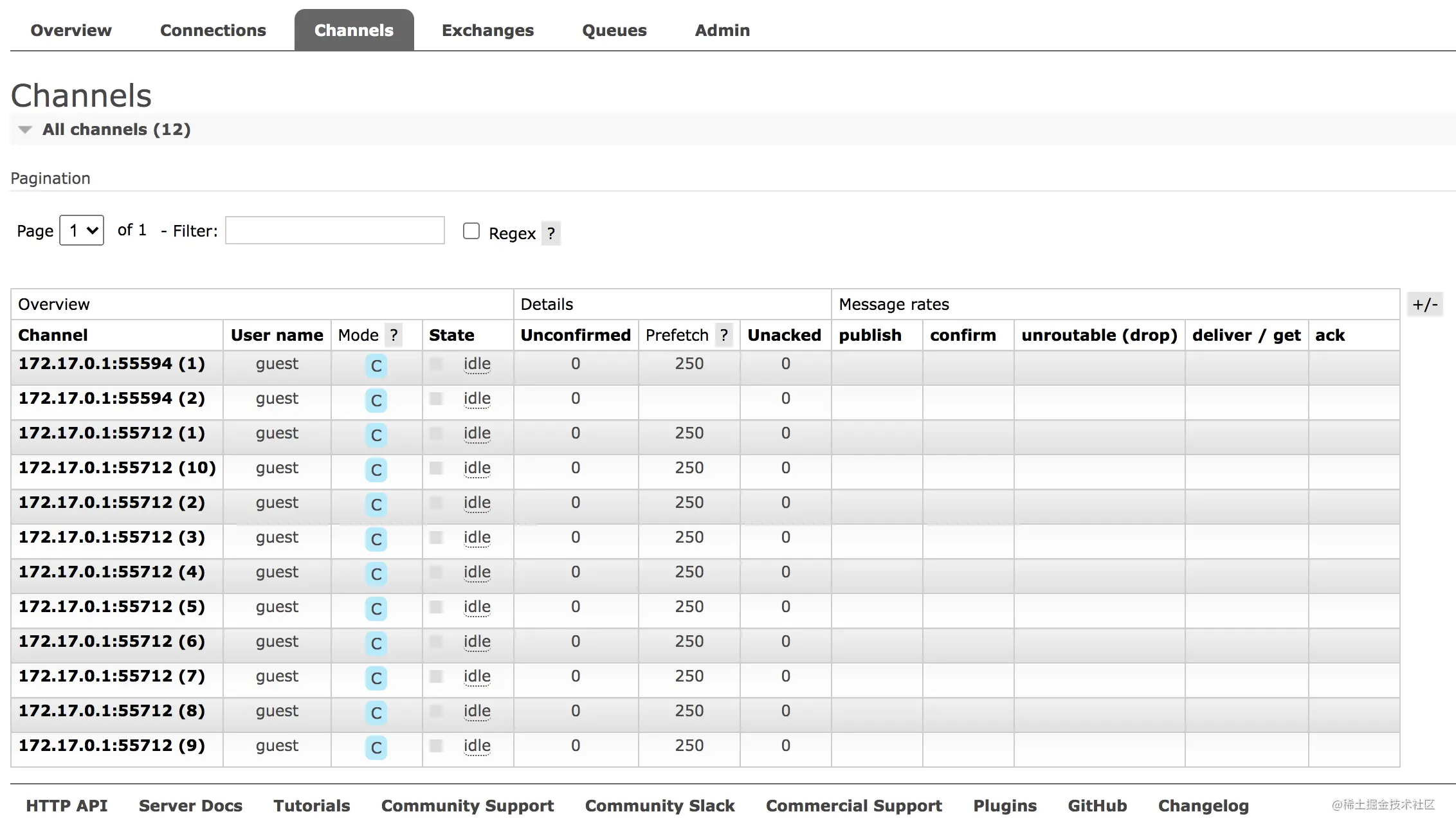Open channel 172.17.0.1:55712 (3)
The image size is (1456, 832).
pyautogui.click(x=112, y=537)
